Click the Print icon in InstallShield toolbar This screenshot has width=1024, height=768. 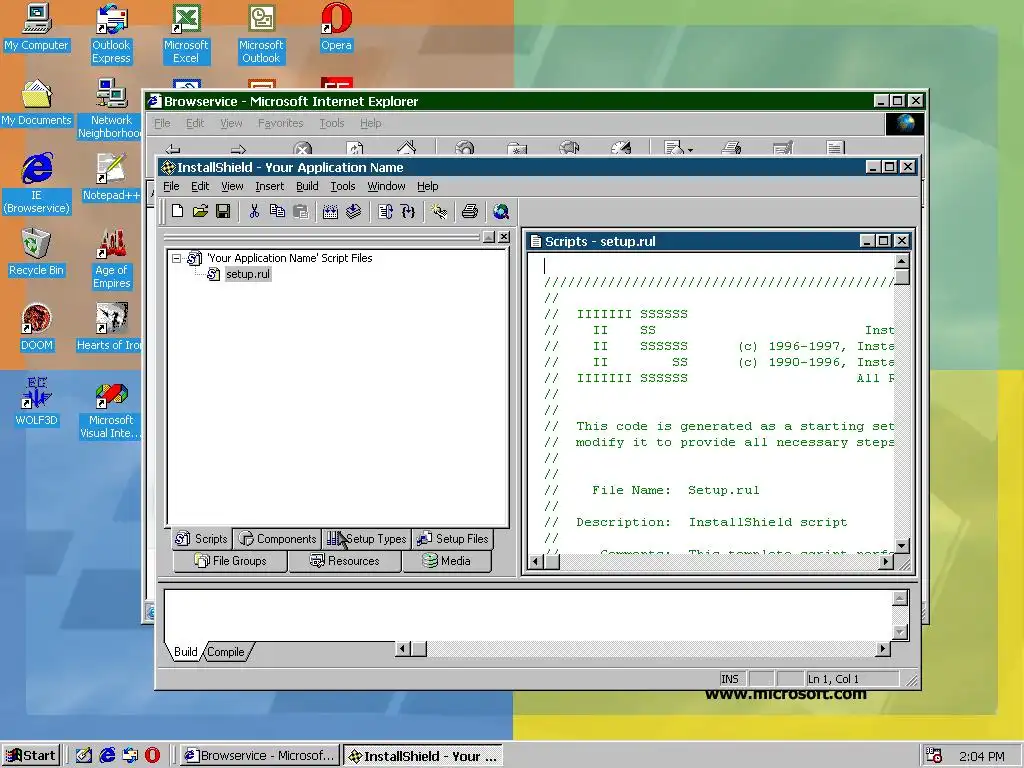tap(470, 211)
